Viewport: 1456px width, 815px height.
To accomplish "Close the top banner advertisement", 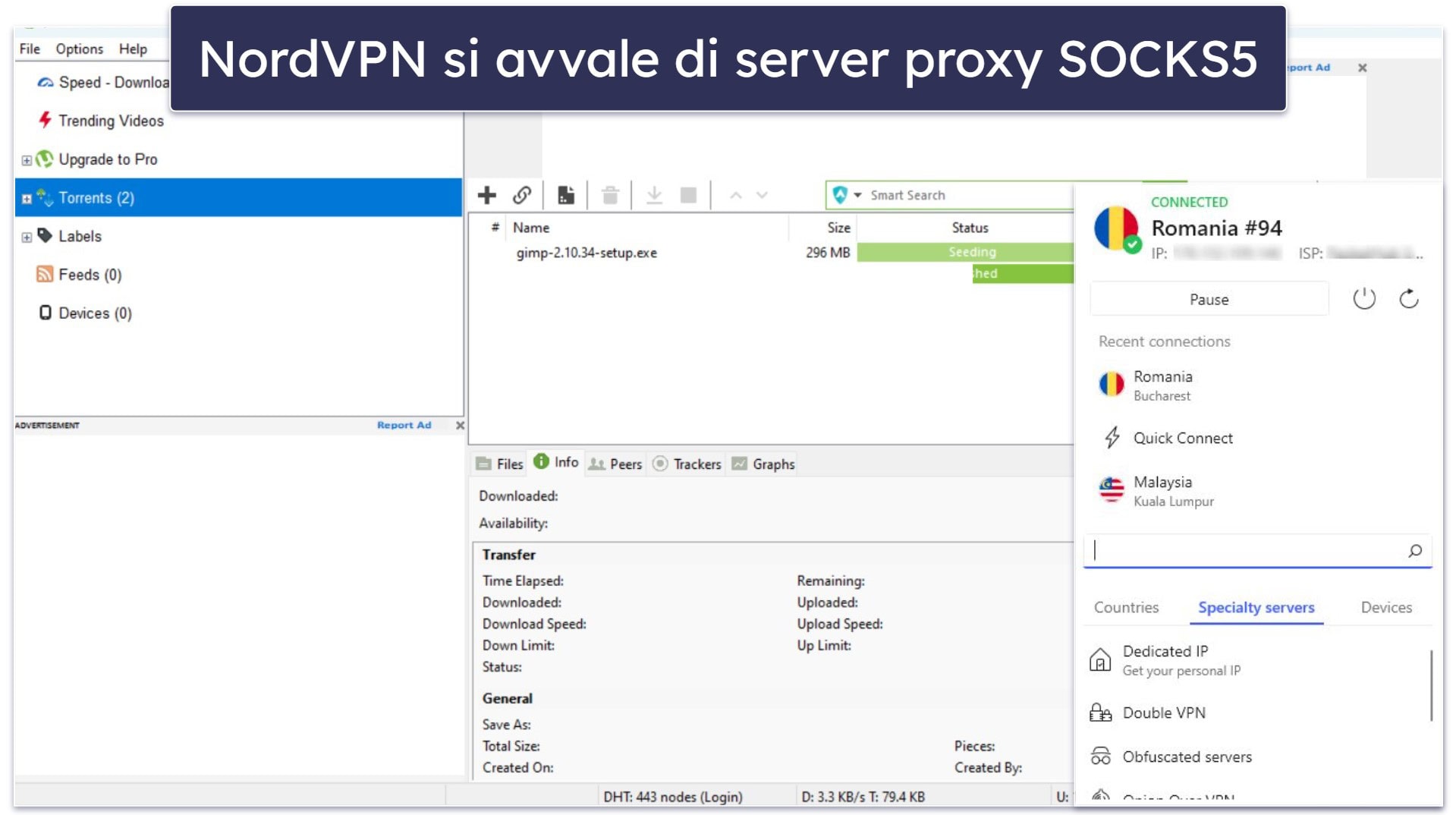I will click(1362, 68).
